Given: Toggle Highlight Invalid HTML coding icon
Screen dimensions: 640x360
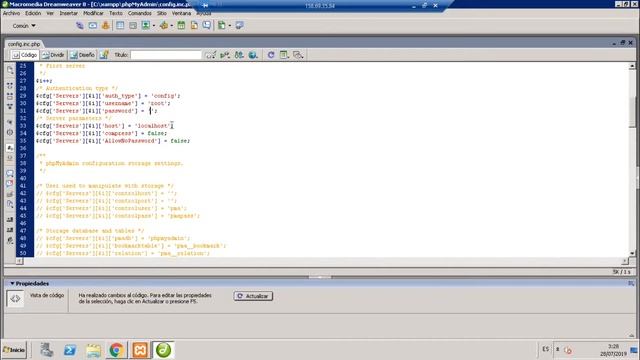Looking at the screenshot, I should (10, 158).
